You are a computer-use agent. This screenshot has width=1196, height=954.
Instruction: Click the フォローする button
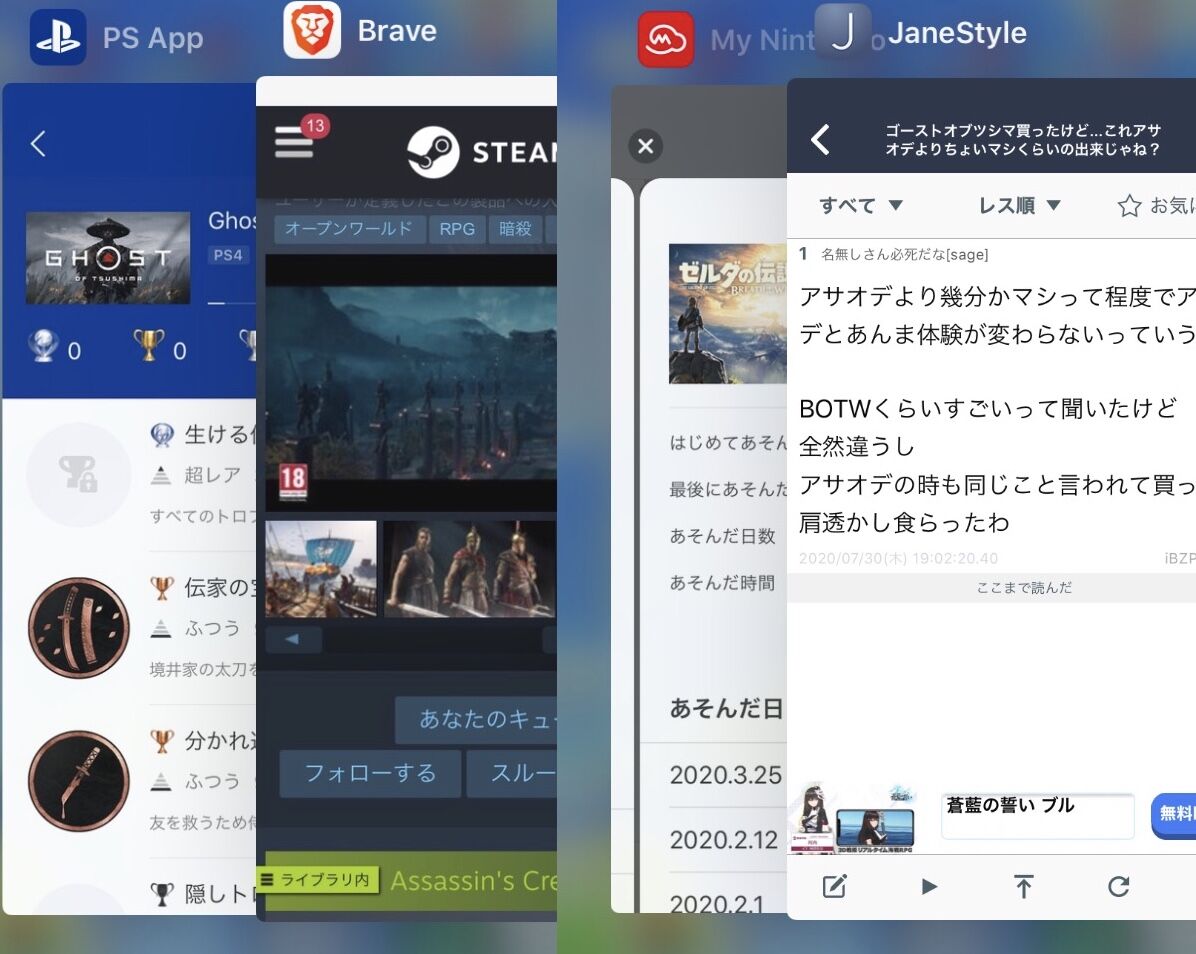click(370, 773)
